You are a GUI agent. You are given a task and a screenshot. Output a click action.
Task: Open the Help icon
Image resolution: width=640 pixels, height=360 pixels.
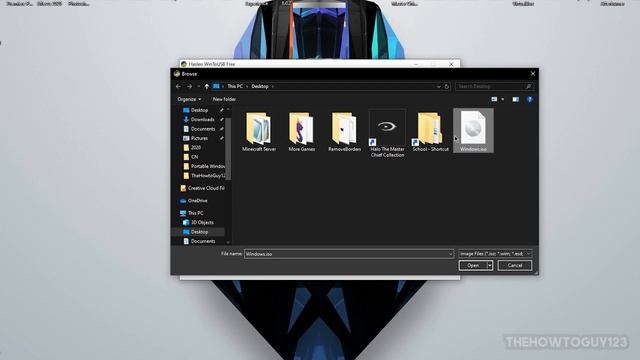click(529, 99)
